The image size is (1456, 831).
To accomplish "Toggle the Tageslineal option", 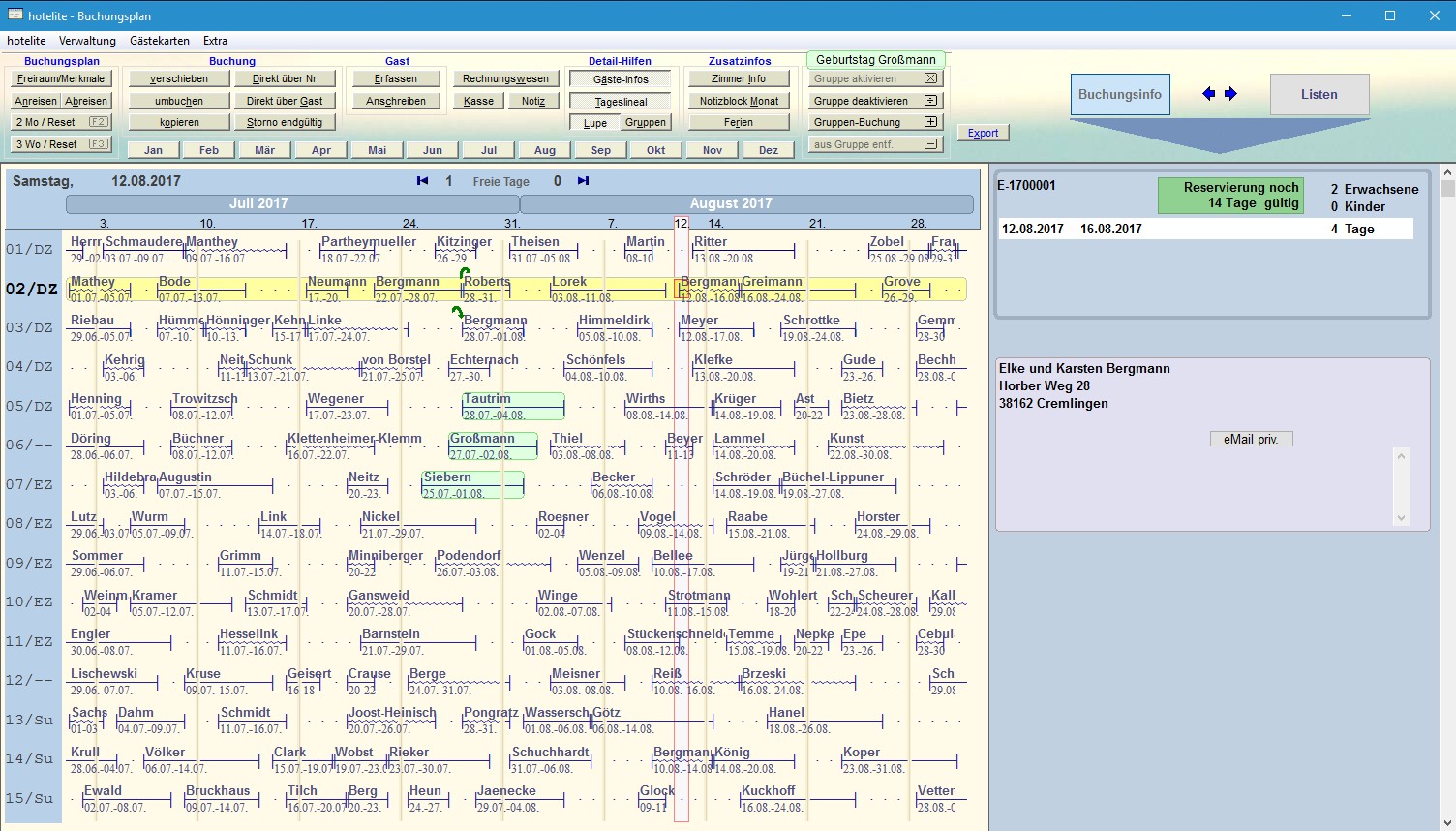I will [x=620, y=102].
